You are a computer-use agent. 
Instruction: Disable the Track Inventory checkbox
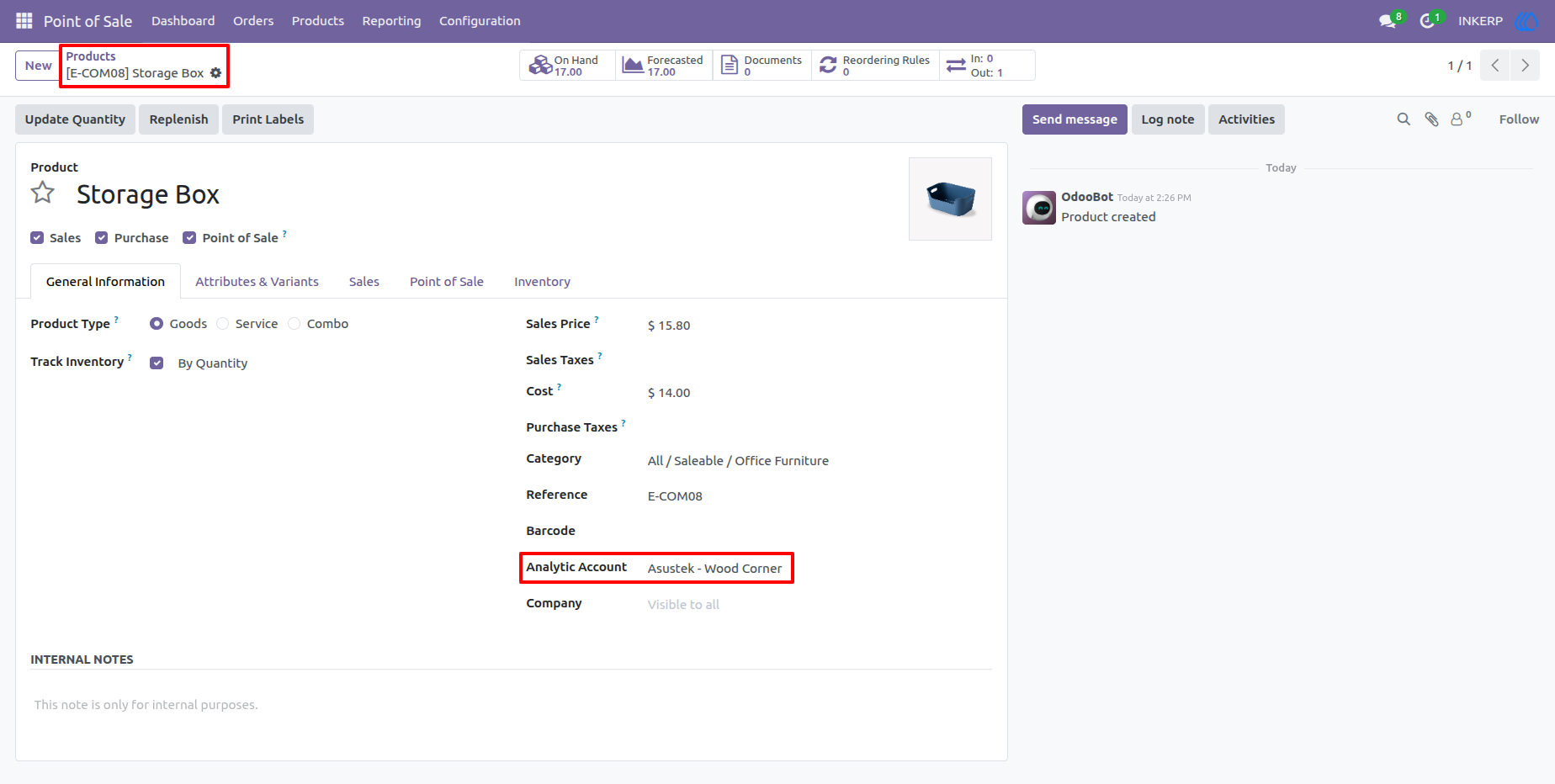click(x=157, y=363)
